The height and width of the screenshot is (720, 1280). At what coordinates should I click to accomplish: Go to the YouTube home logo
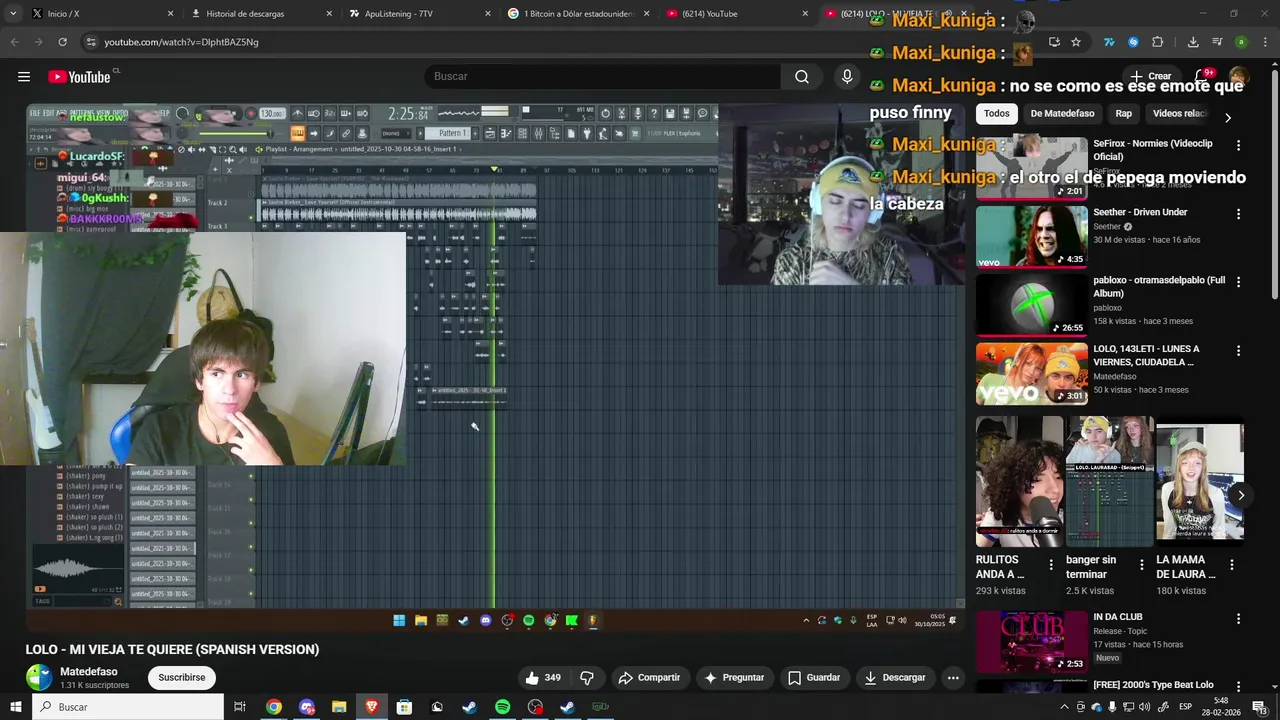(79, 77)
